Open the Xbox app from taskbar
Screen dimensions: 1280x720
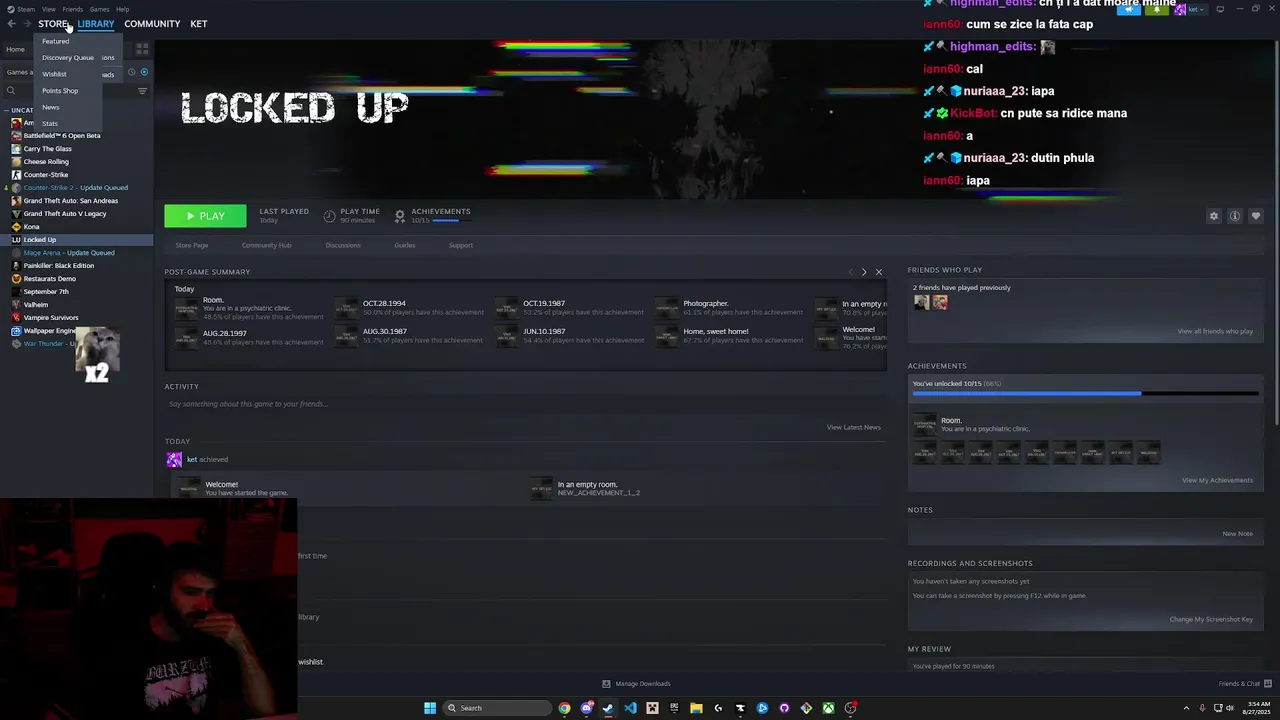[x=828, y=708]
